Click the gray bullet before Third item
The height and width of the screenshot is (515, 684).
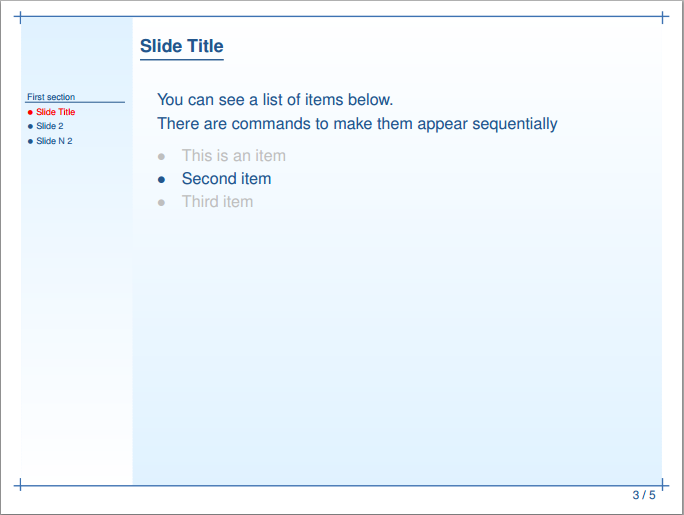coord(162,202)
